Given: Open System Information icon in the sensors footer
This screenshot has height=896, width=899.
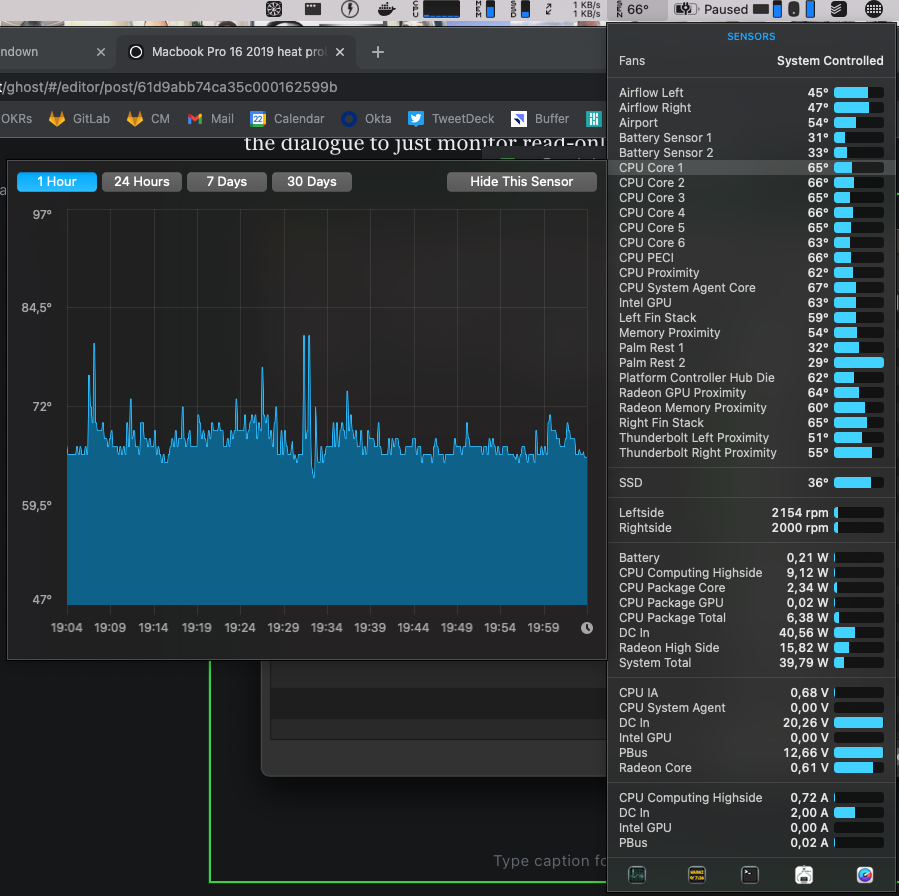Looking at the screenshot, I should [805, 875].
